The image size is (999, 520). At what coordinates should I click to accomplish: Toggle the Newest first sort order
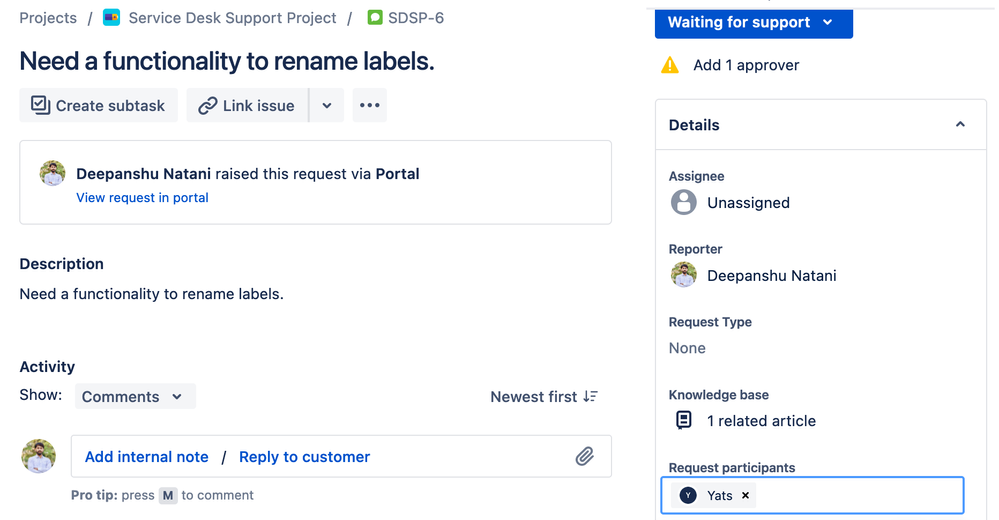click(544, 396)
